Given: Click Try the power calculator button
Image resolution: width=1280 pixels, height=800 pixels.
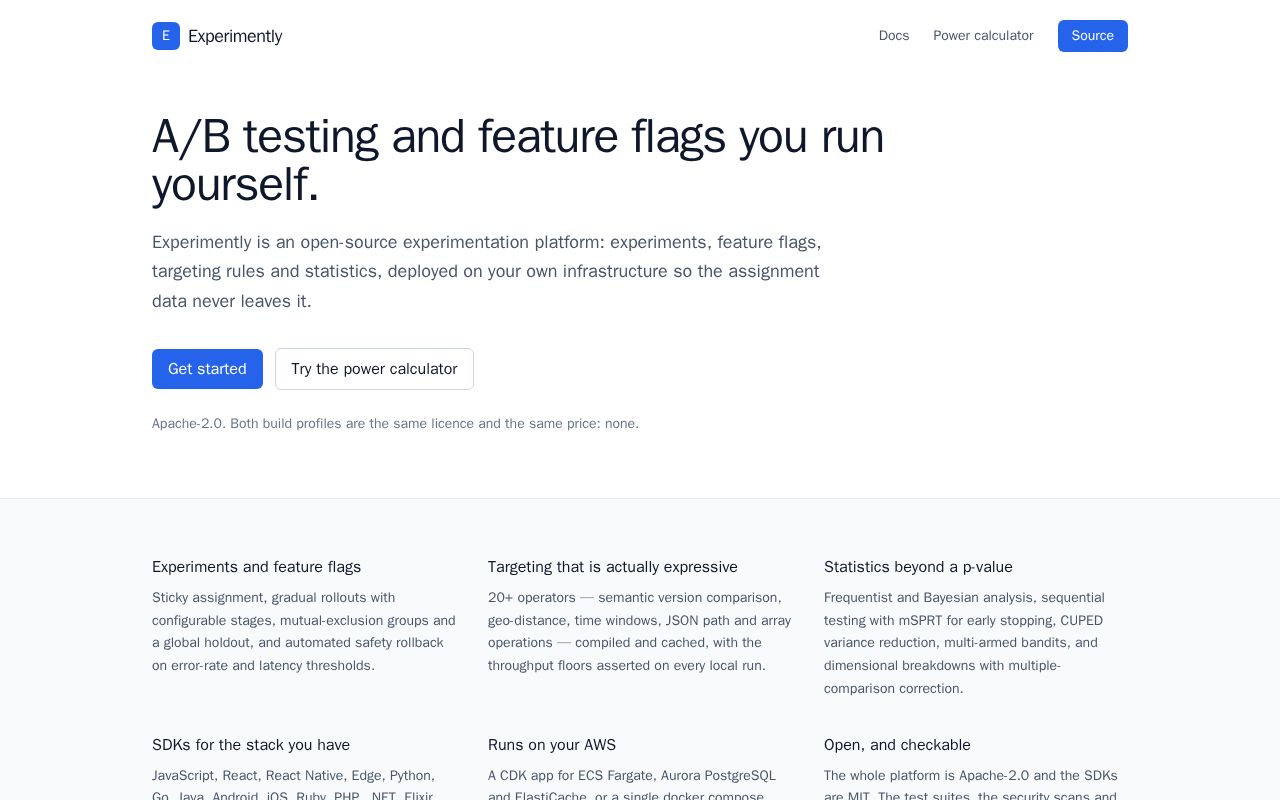Looking at the screenshot, I should (374, 369).
